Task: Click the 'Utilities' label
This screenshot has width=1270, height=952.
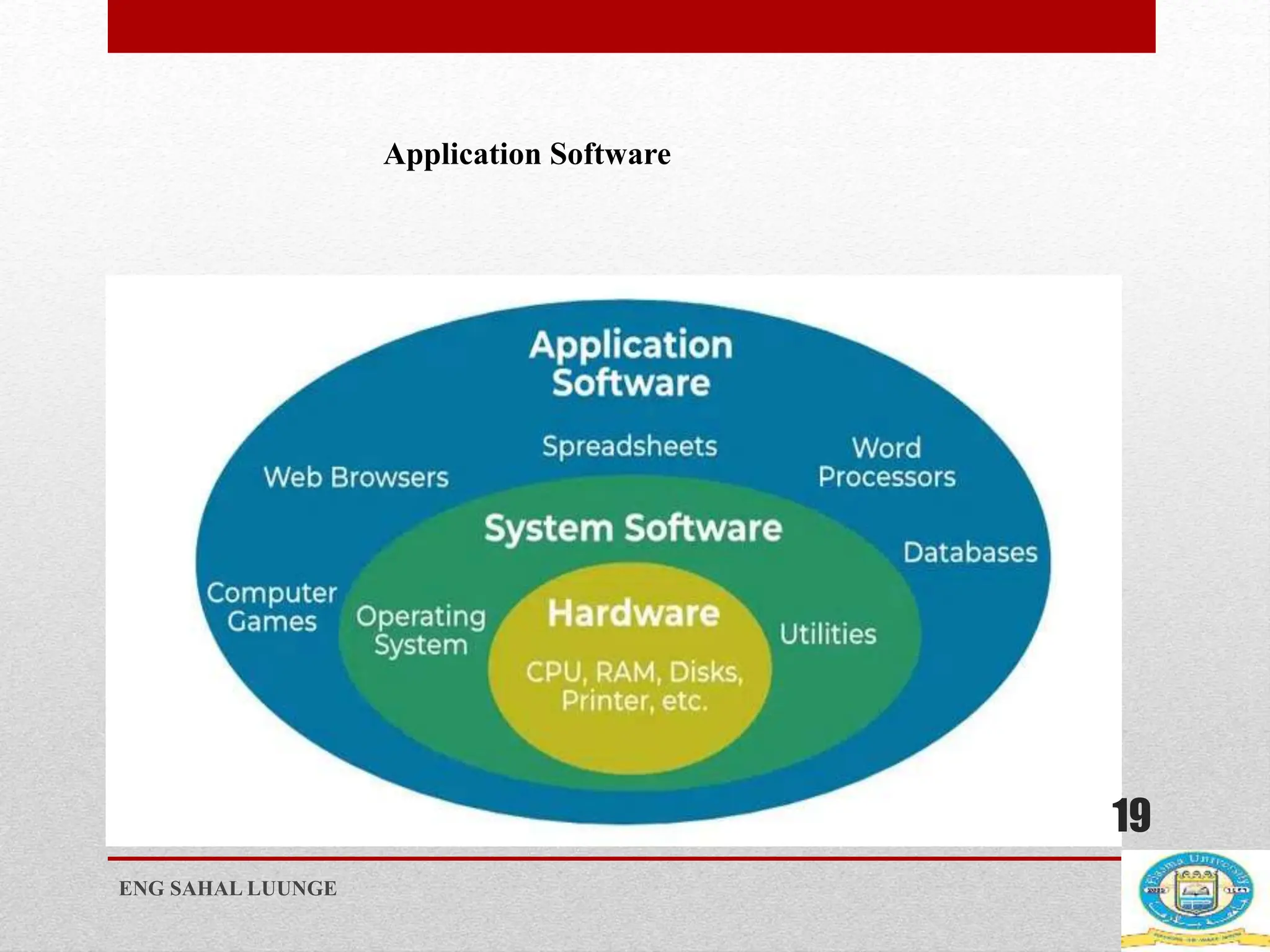Action: [828, 634]
